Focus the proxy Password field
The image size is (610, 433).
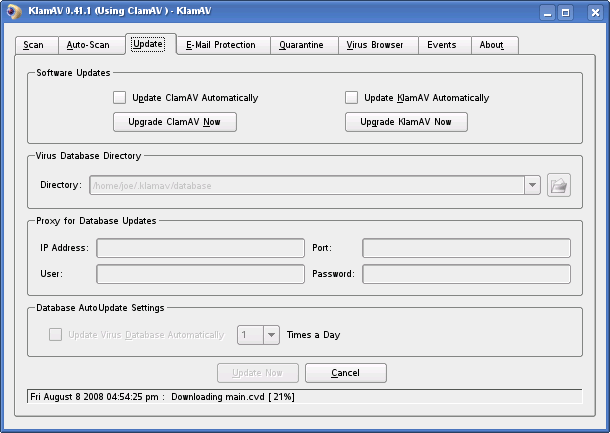[466, 274]
